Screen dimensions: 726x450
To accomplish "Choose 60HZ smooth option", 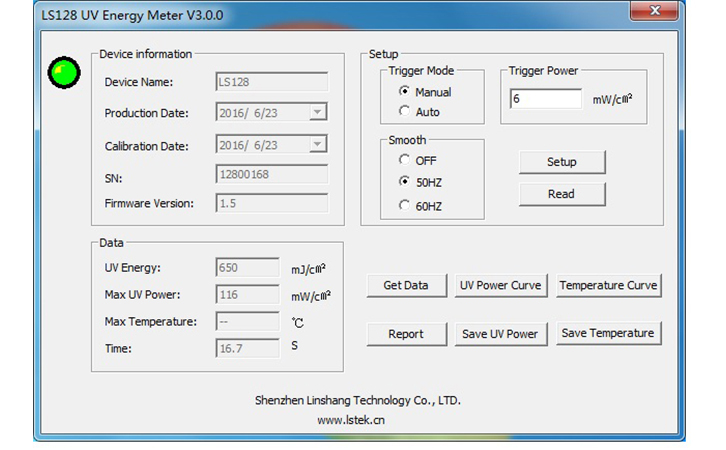I will click(x=405, y=206).
